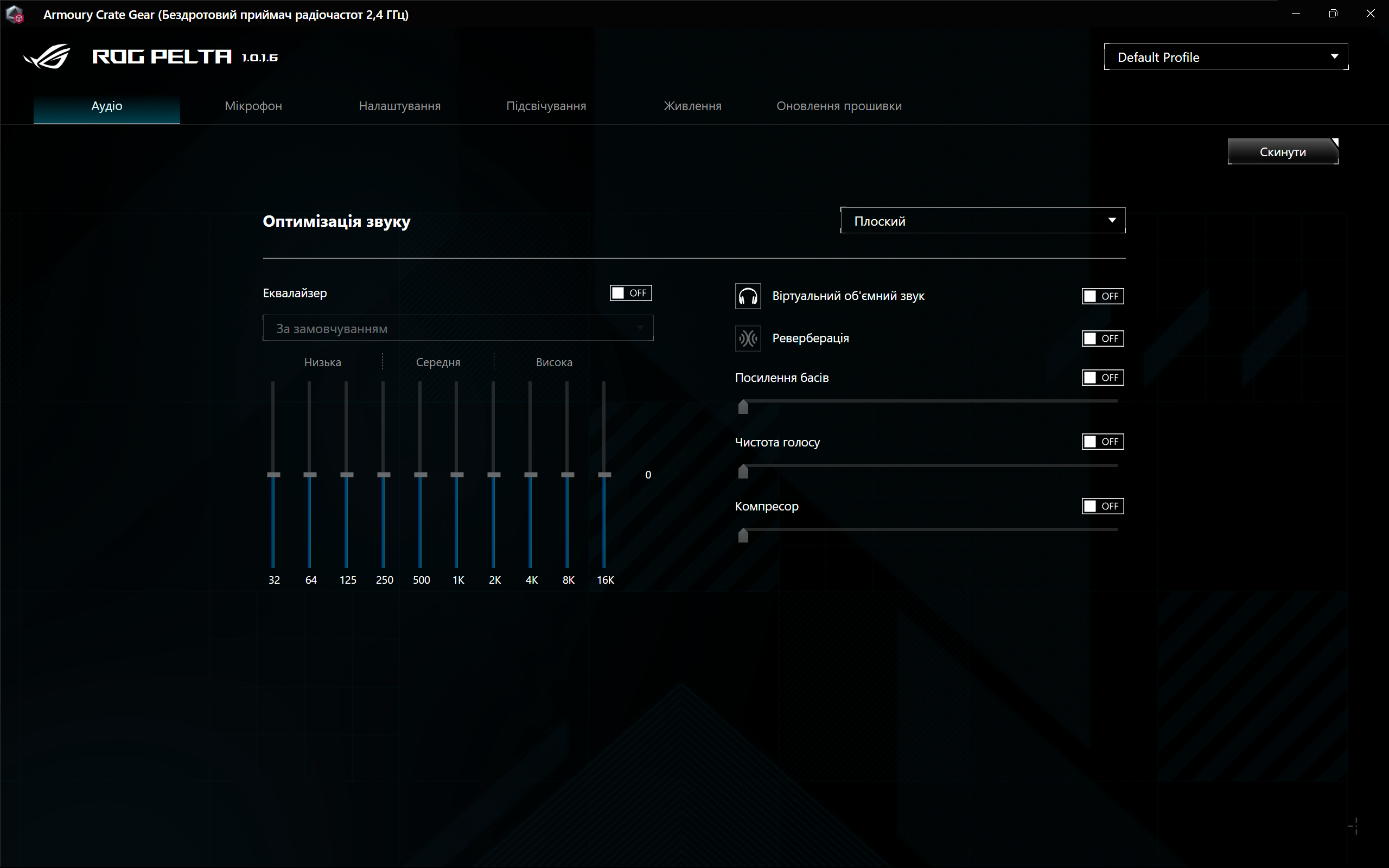Toggle Чистота голосу on
This screenshot has width=1389, height=868.
[x=1103, y=442]
